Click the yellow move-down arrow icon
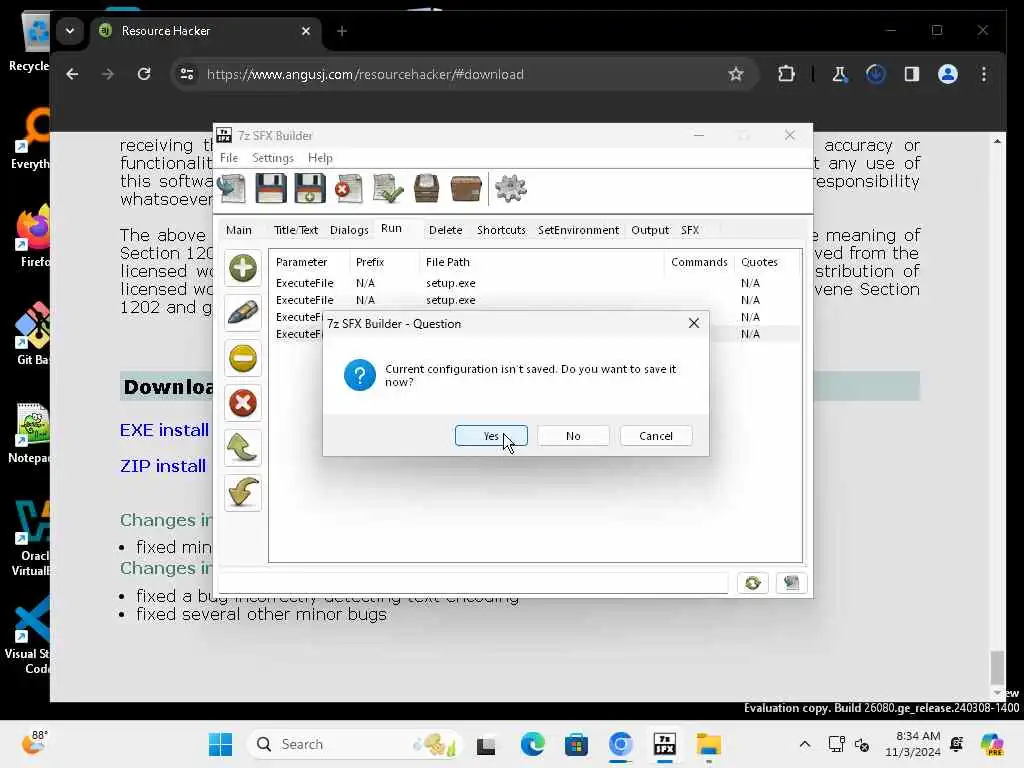The height and width of the screenshot is (768, 1024). (x=243, y=493)
